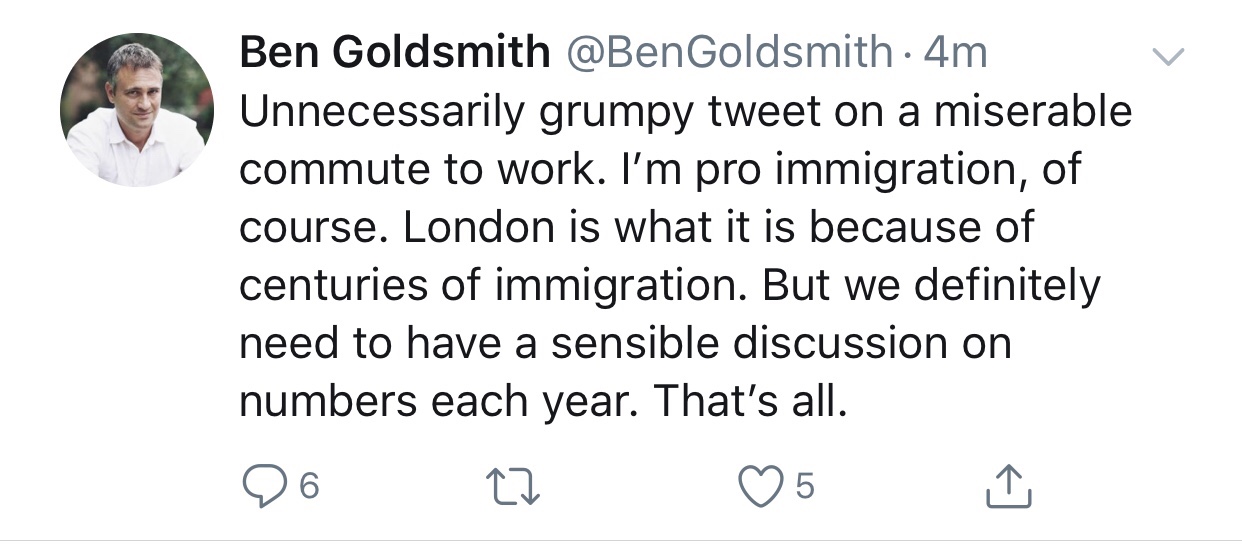Click the reply count number 6
Image resolution: width=1242 pixels, height=555 pixels.
point(310,487)
